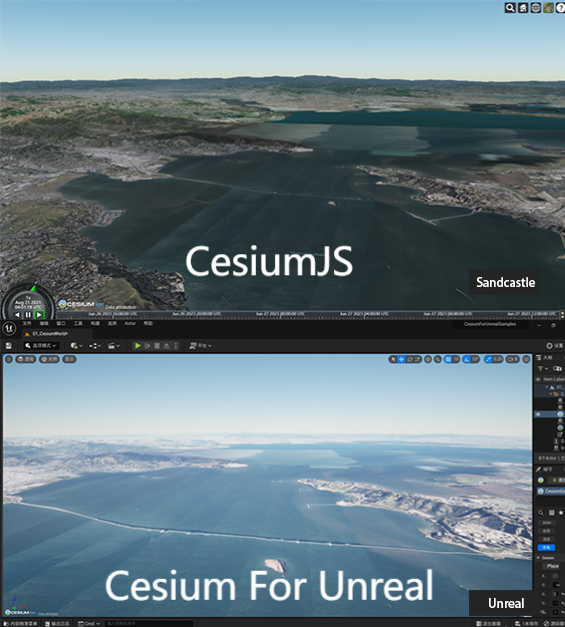This screenshot has height=627, width=565.
Task: Click the skip frame button beside Play
Action: [x=148, y=345]
